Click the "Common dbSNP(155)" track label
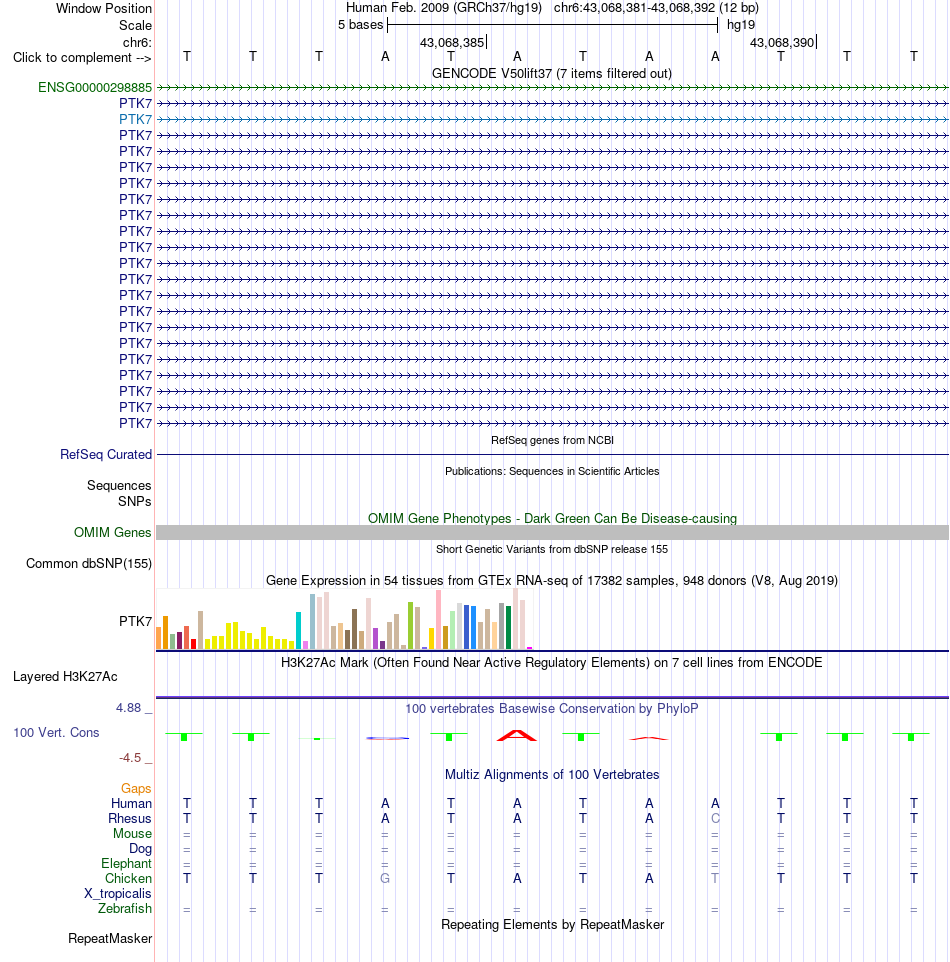 [88, 563]
